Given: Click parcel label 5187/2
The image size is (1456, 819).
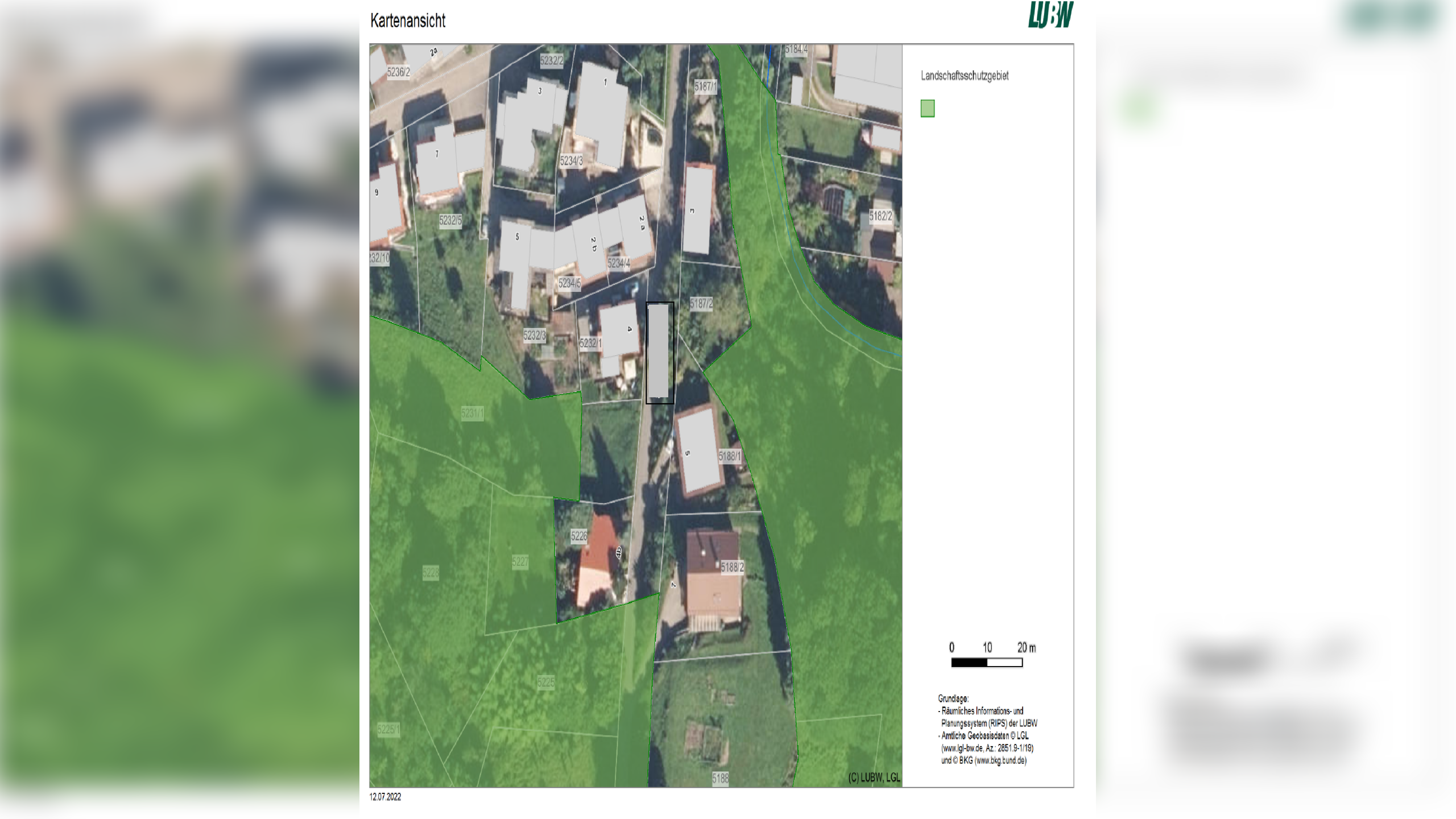Looking at the screenshot, I should pyautogui.click(x=701, y=304).
